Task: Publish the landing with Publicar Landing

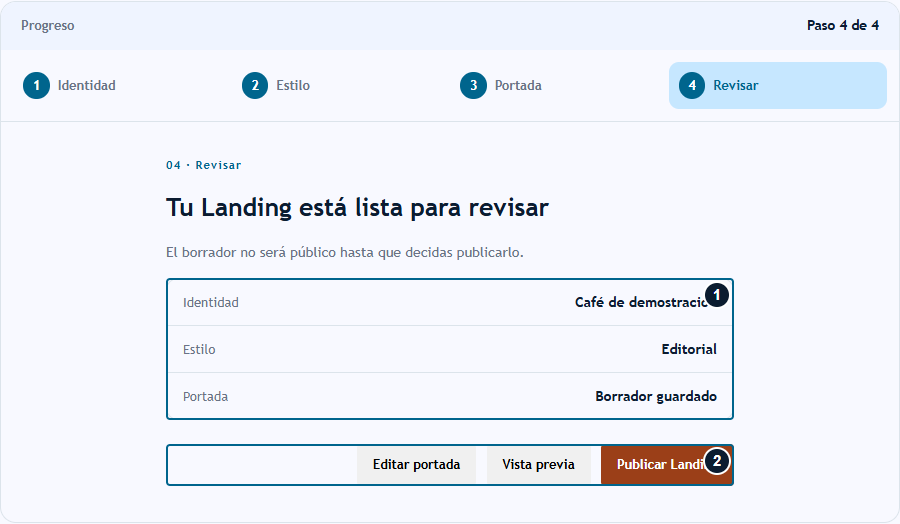Action: pos(666,465)
